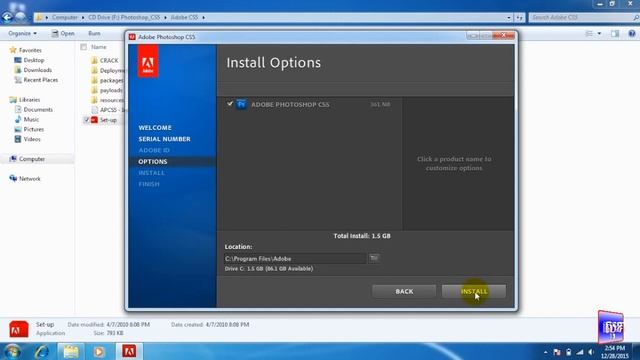The width and height of the screenshot is (640, 360).
Task: Open the Pictures library
Action: point(33,129)
